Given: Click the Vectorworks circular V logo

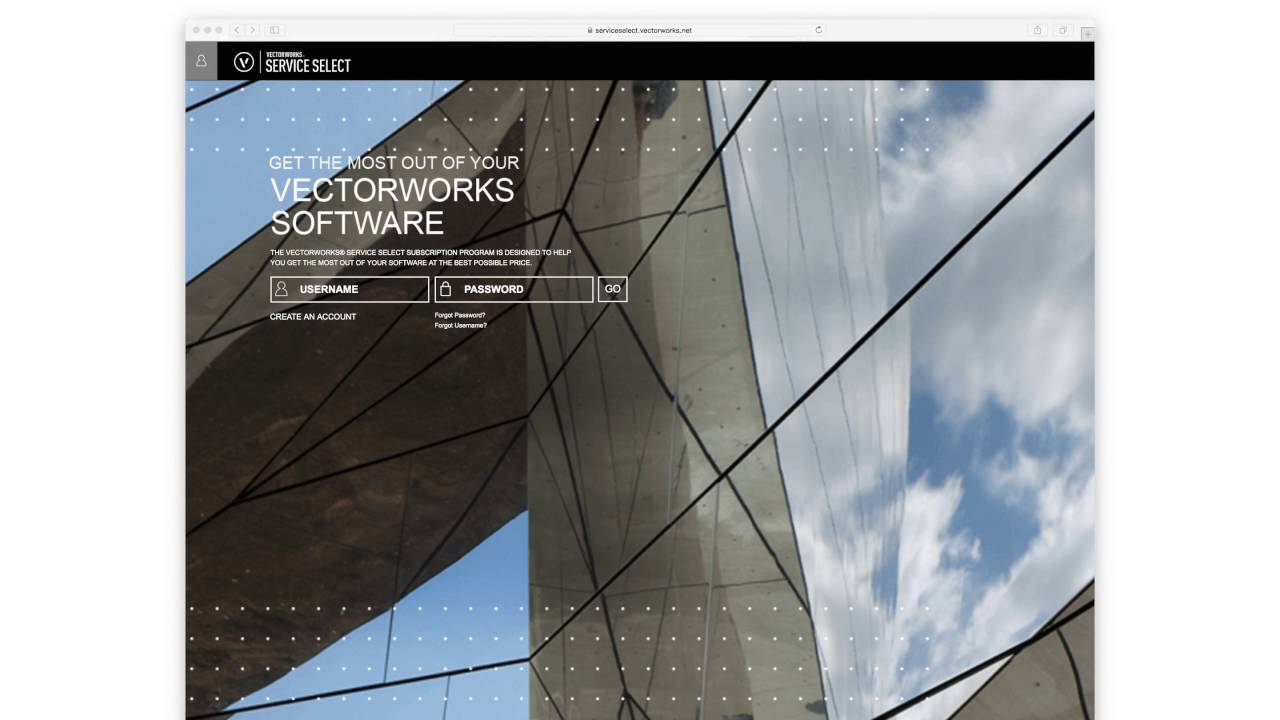Looking at the screenshot, I should [x=243, y=62].
